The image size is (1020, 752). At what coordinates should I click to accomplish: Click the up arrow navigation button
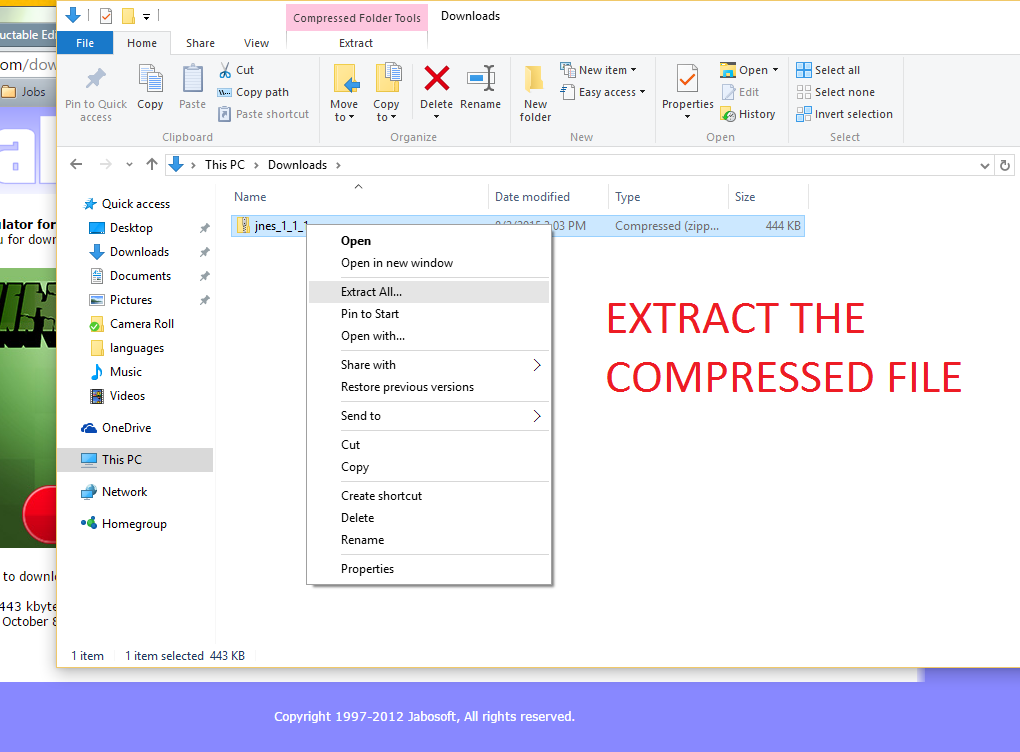pos(152,165)
